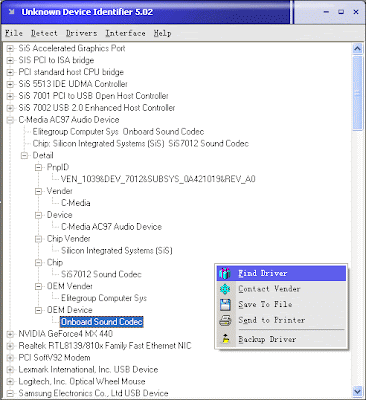Select Silicon Integrated Systems (SiS) under Chip Vender
Image resolution: width=366 pixels, height=400 pixels.
click(x=117, y=251)
